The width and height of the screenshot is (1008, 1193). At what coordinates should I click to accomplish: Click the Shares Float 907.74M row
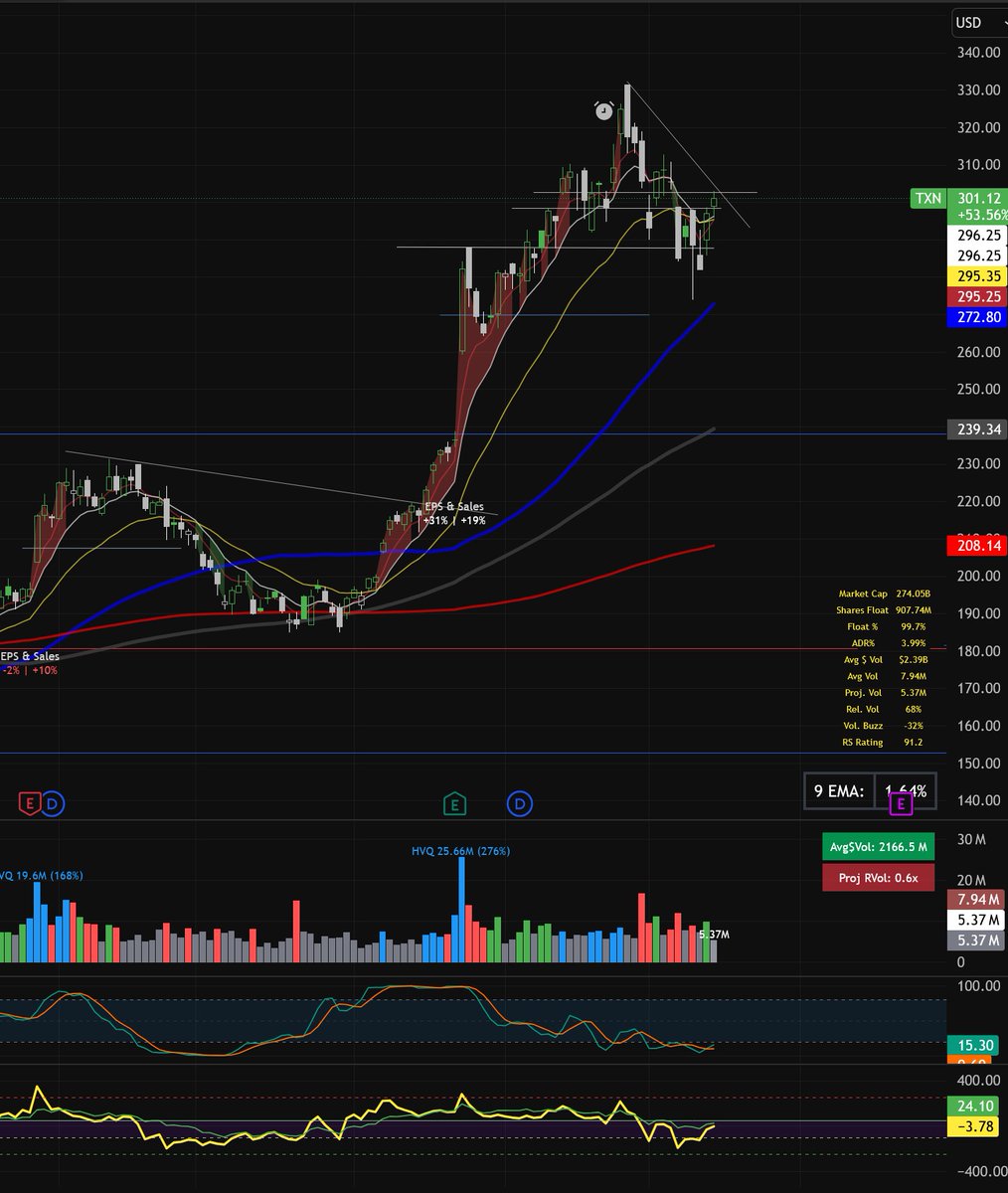click(x=882, y=610)
